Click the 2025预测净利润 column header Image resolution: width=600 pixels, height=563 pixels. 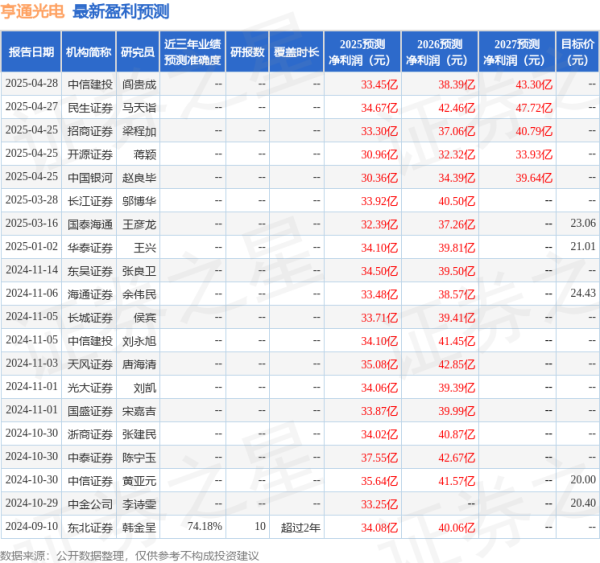[362, 52]
